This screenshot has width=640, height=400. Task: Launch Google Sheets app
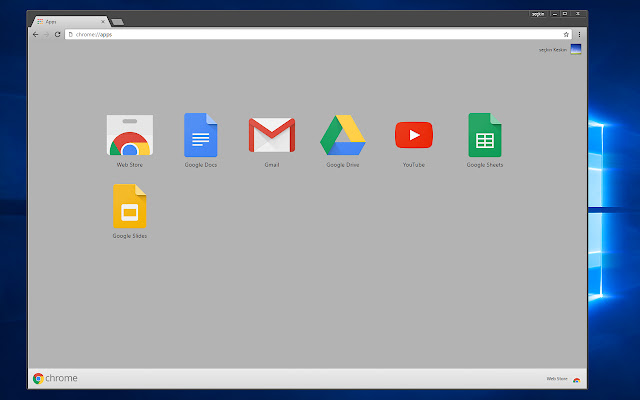click(485, 135)
